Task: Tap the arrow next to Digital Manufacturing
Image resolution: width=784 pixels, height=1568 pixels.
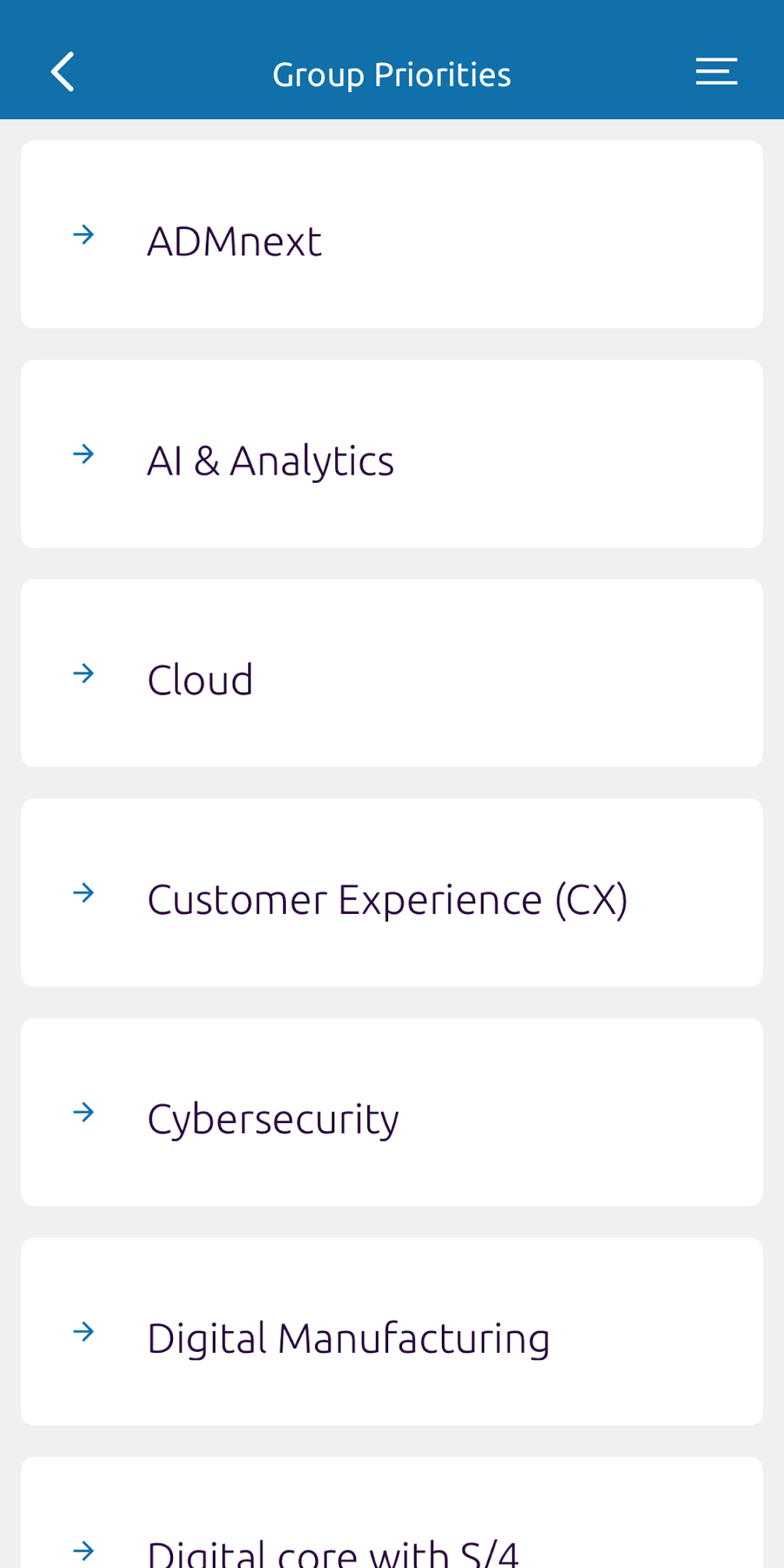Action: click(84, 1332)
